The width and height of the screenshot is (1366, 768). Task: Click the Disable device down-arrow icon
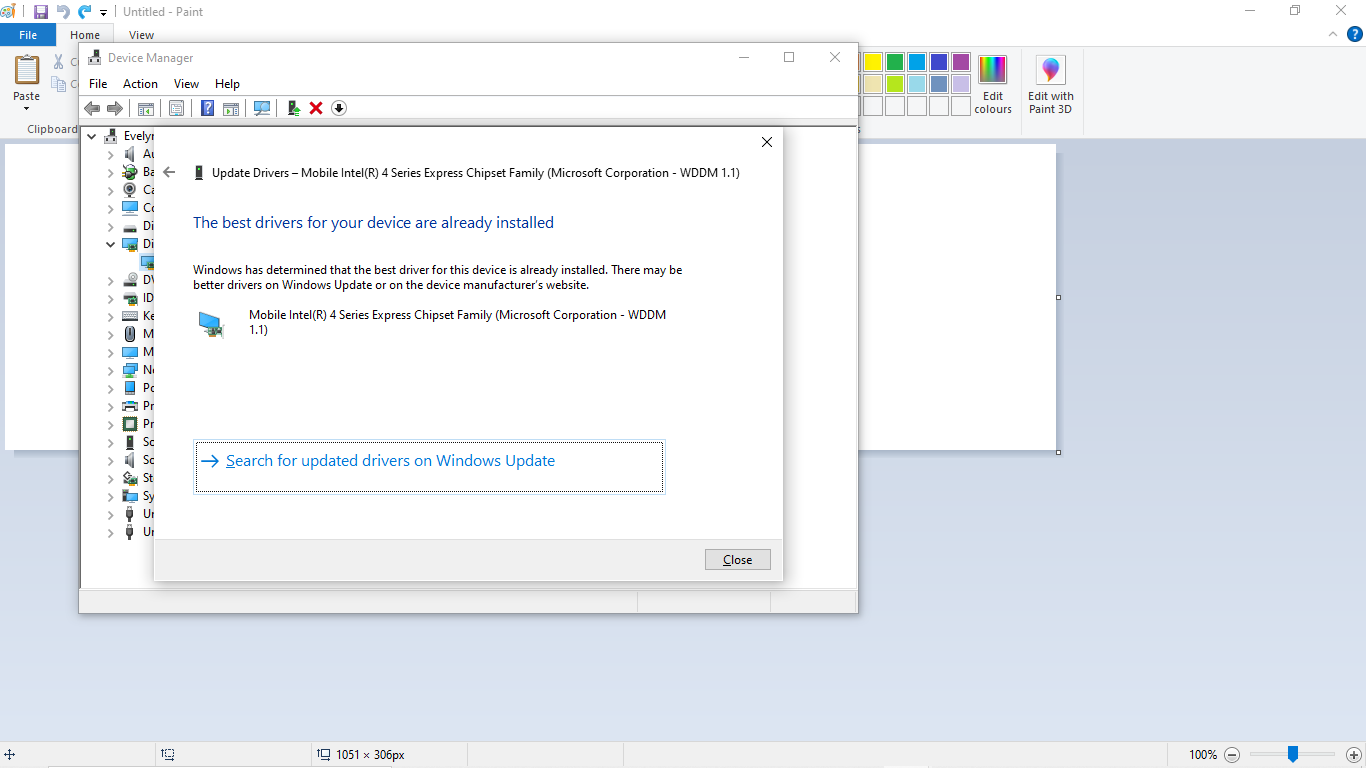click(339, 108)
